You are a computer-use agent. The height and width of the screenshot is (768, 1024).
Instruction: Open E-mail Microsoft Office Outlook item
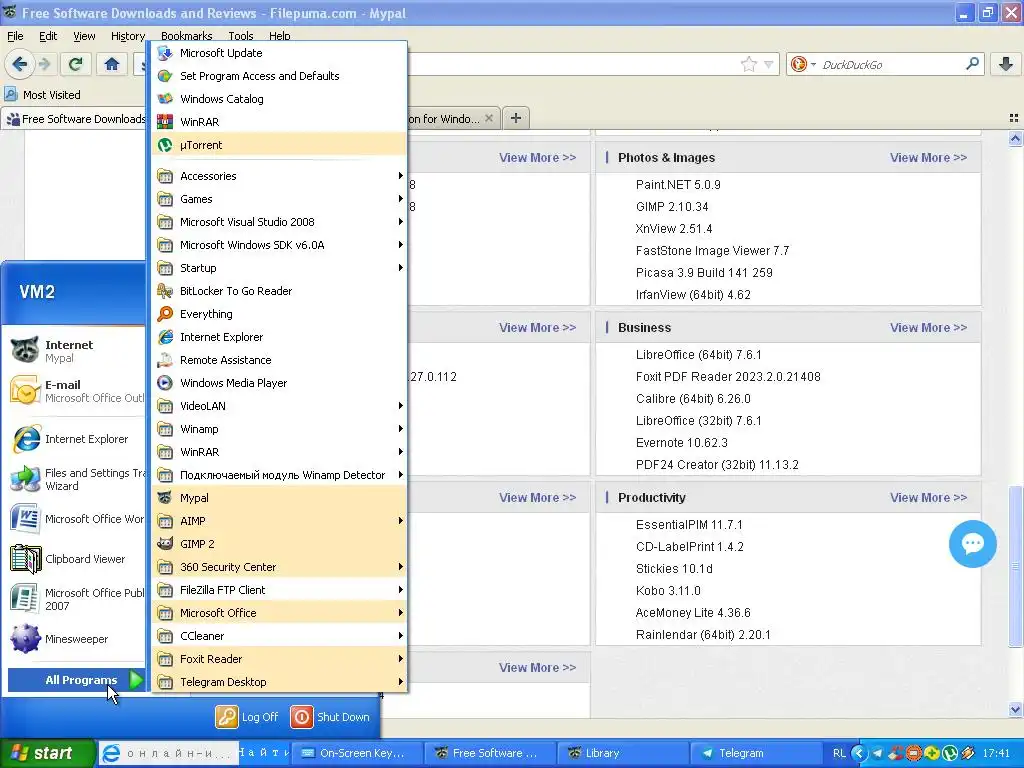tap(76, 391)
